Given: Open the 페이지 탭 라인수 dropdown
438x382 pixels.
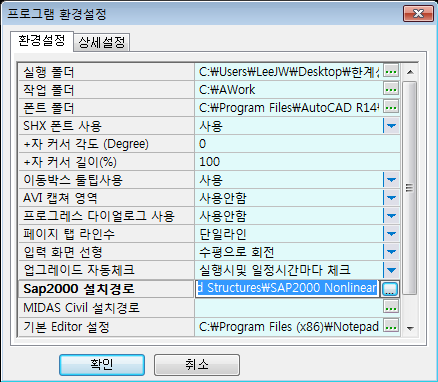Looking at the screenshot, I should pos(391,234).
